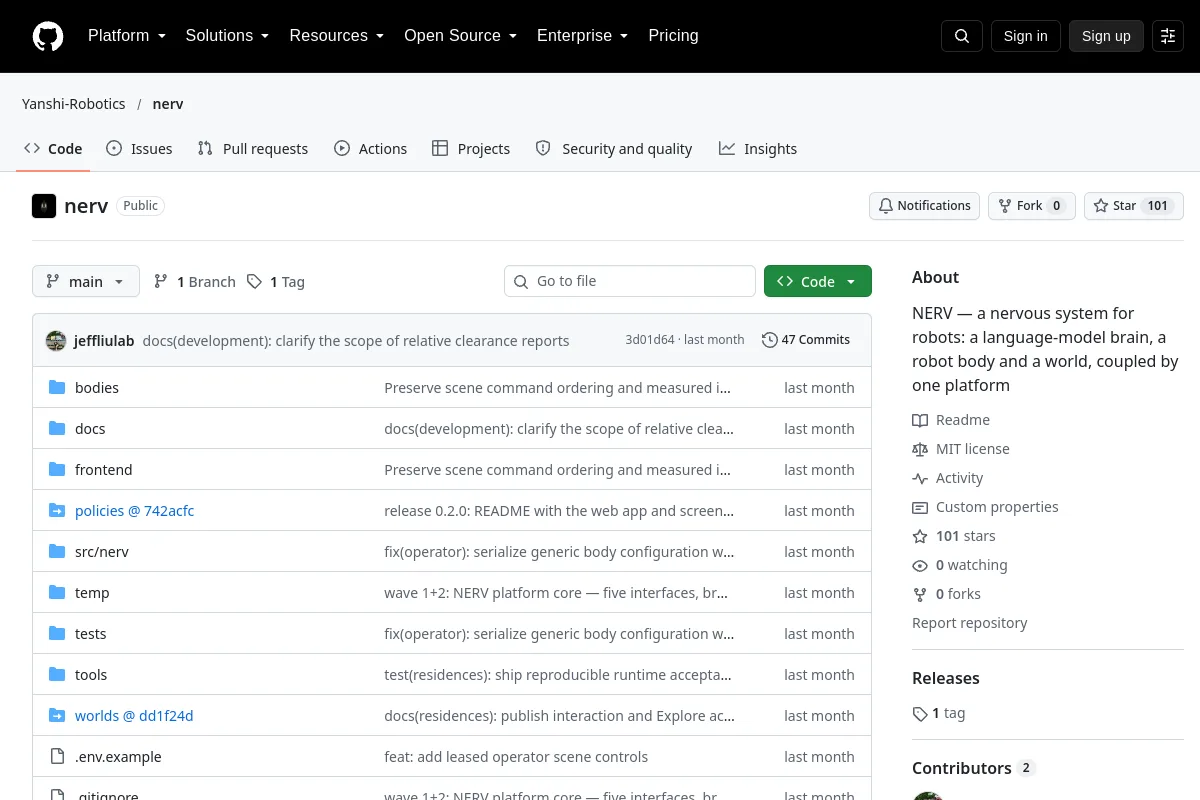
Task: Click the docs folder icon
Action: [x=57, y=428]
